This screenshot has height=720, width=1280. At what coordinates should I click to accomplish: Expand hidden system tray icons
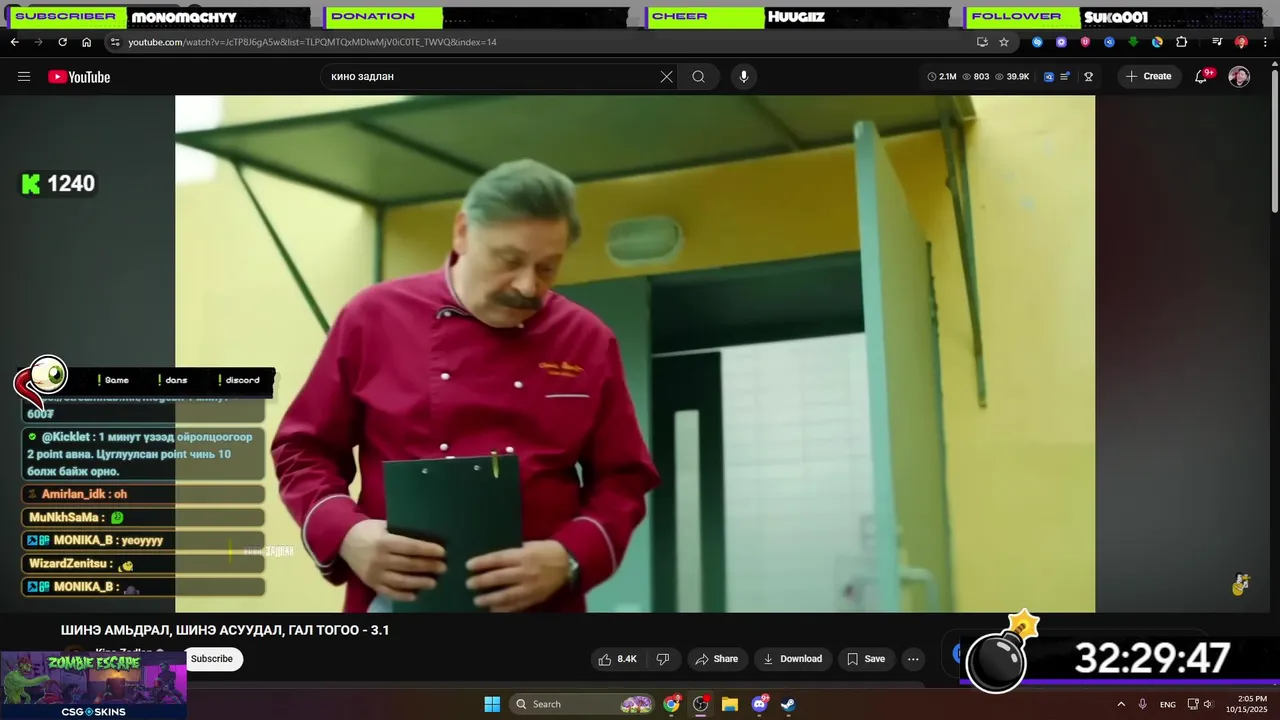[1121, 704]
